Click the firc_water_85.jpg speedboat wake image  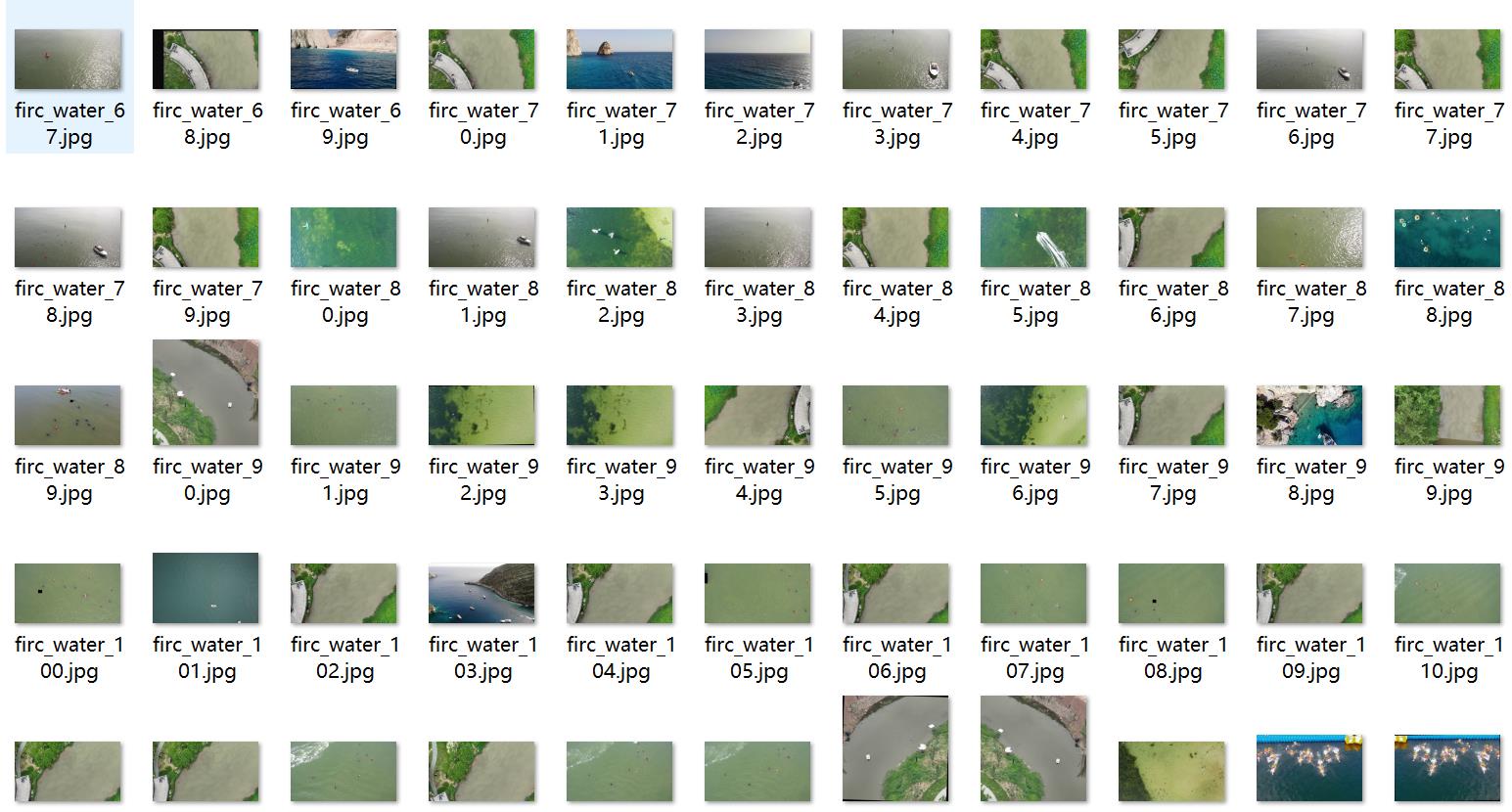[1033, 238]
